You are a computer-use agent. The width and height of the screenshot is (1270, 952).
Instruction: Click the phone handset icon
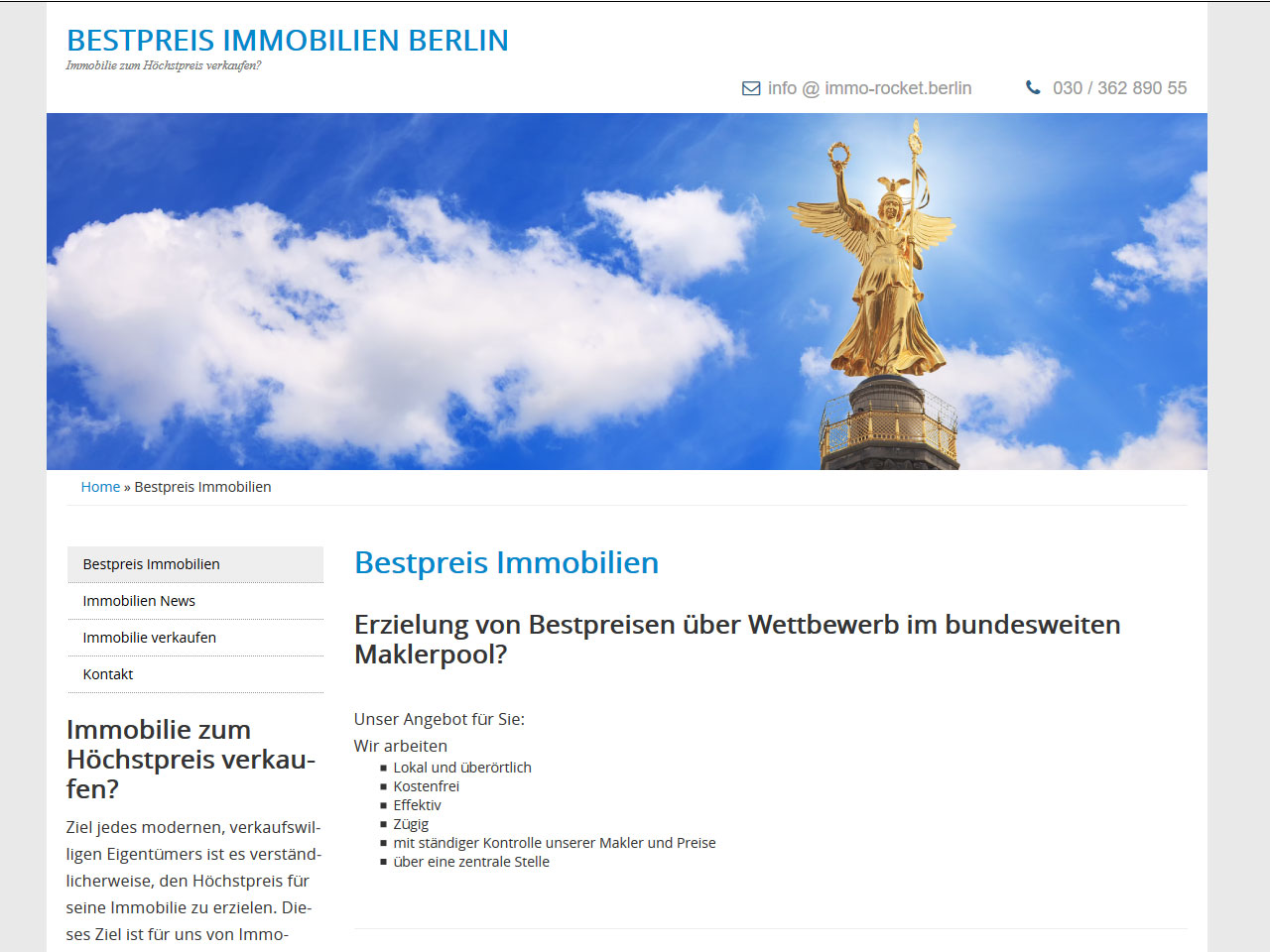[1033, 87]
